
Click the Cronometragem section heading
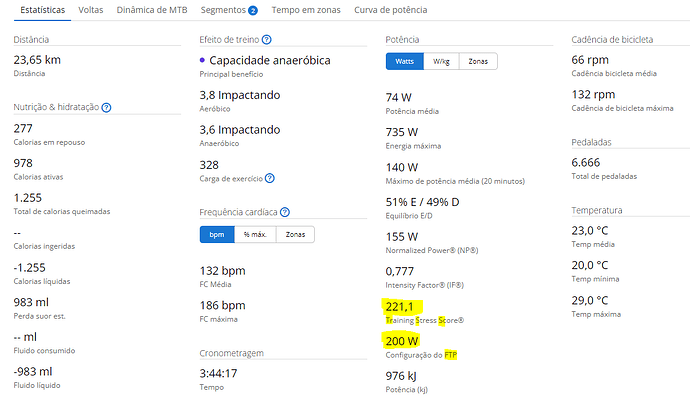231,353
